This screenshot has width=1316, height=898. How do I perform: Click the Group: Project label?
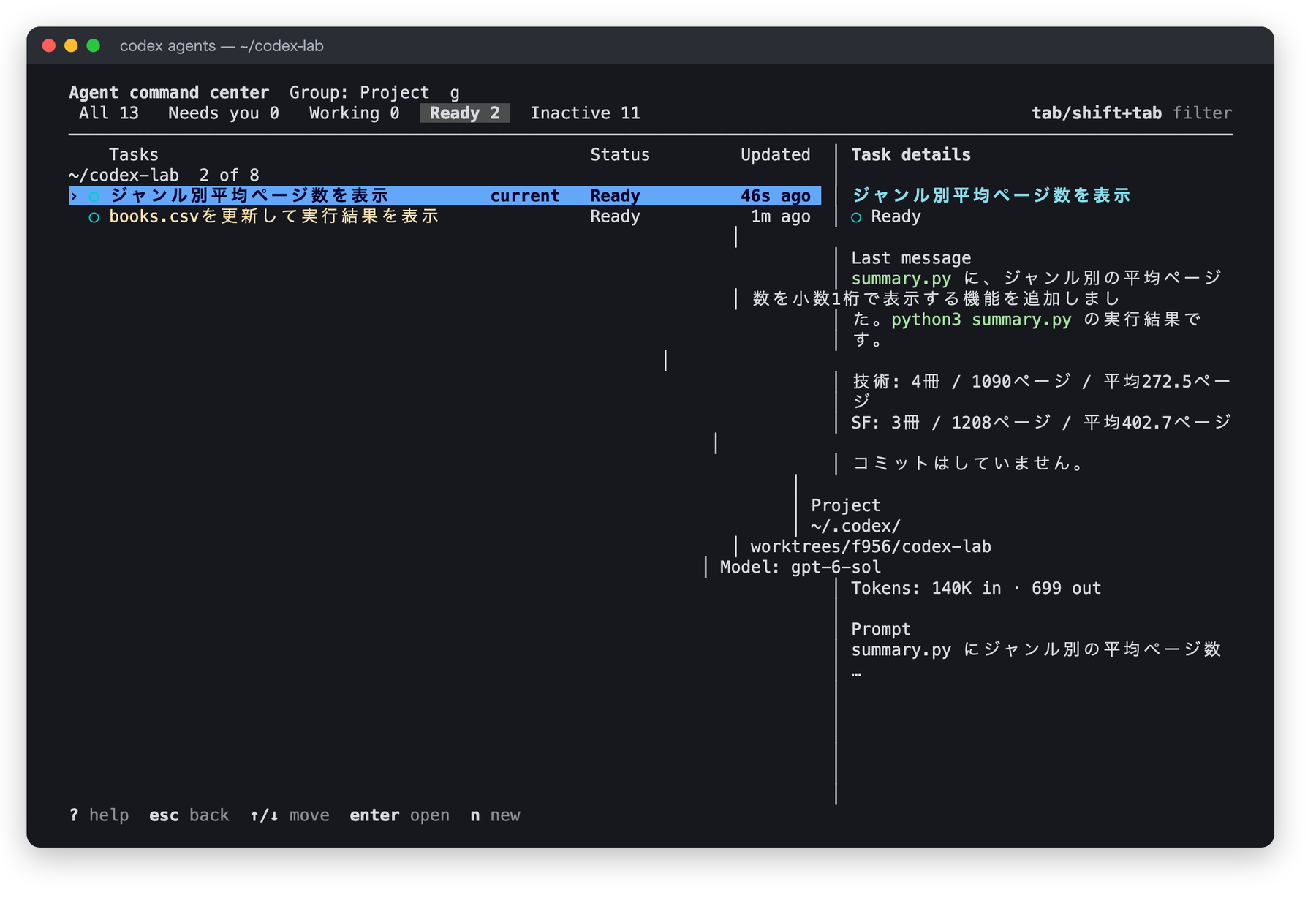click(x=359, y=93)
